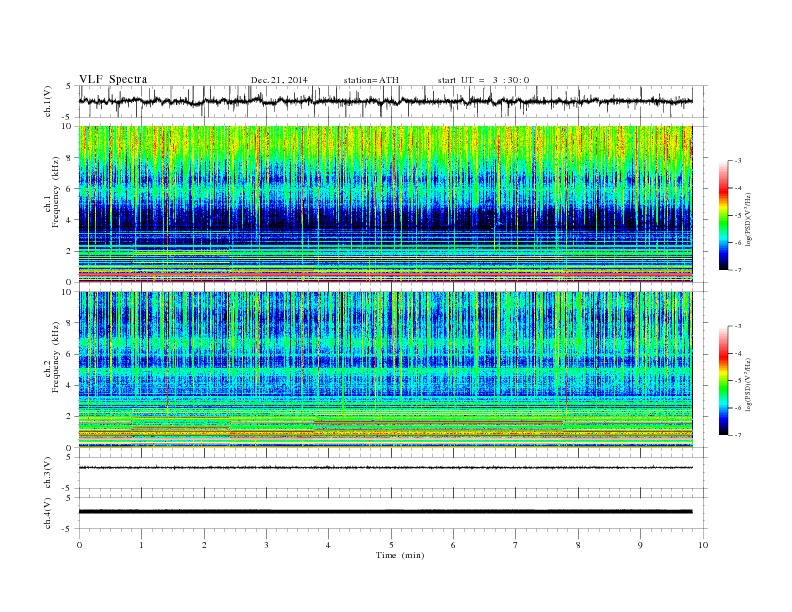Click the thick ch.4 voltage trace

pyautogui.click(x=385, y=512)
